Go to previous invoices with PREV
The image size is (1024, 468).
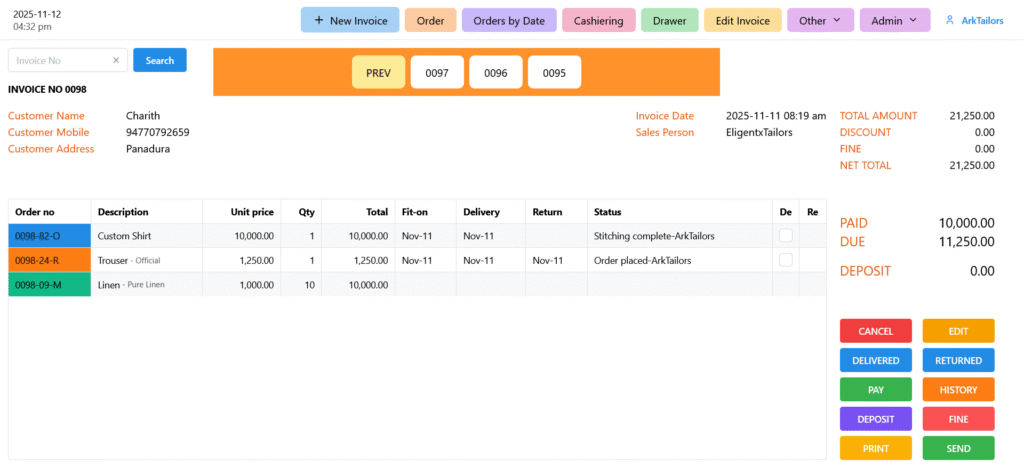click(x=378, y=73)
